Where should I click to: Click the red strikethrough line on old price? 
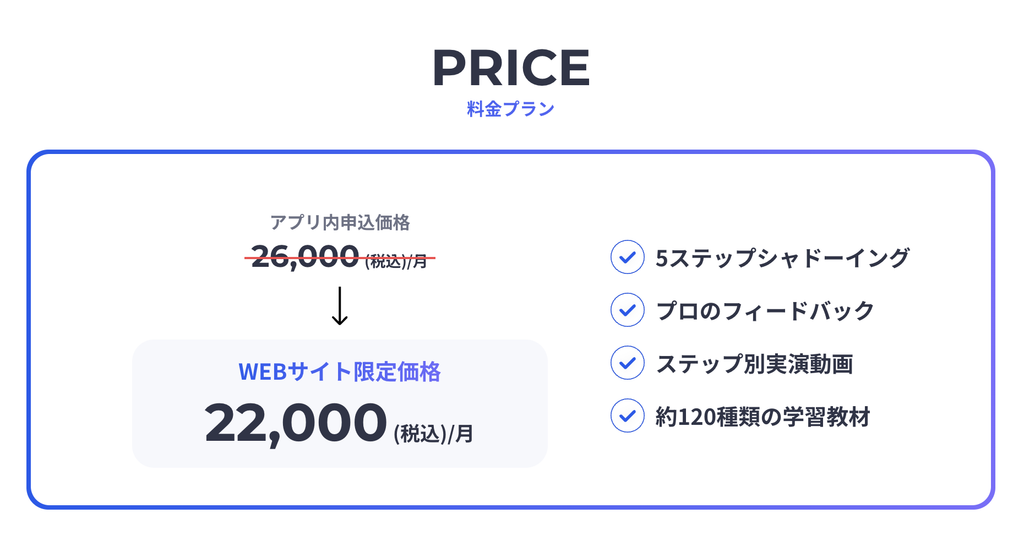tap(340, 258)
